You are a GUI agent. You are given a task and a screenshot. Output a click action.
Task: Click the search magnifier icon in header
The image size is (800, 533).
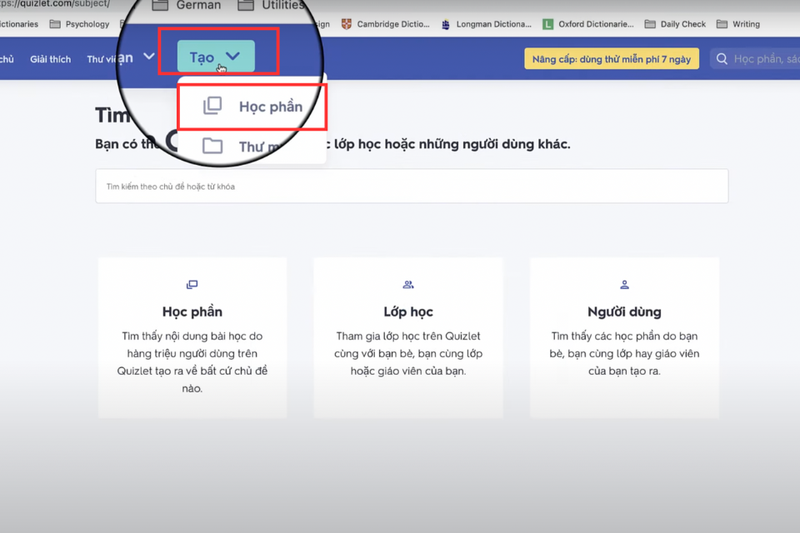721,59
